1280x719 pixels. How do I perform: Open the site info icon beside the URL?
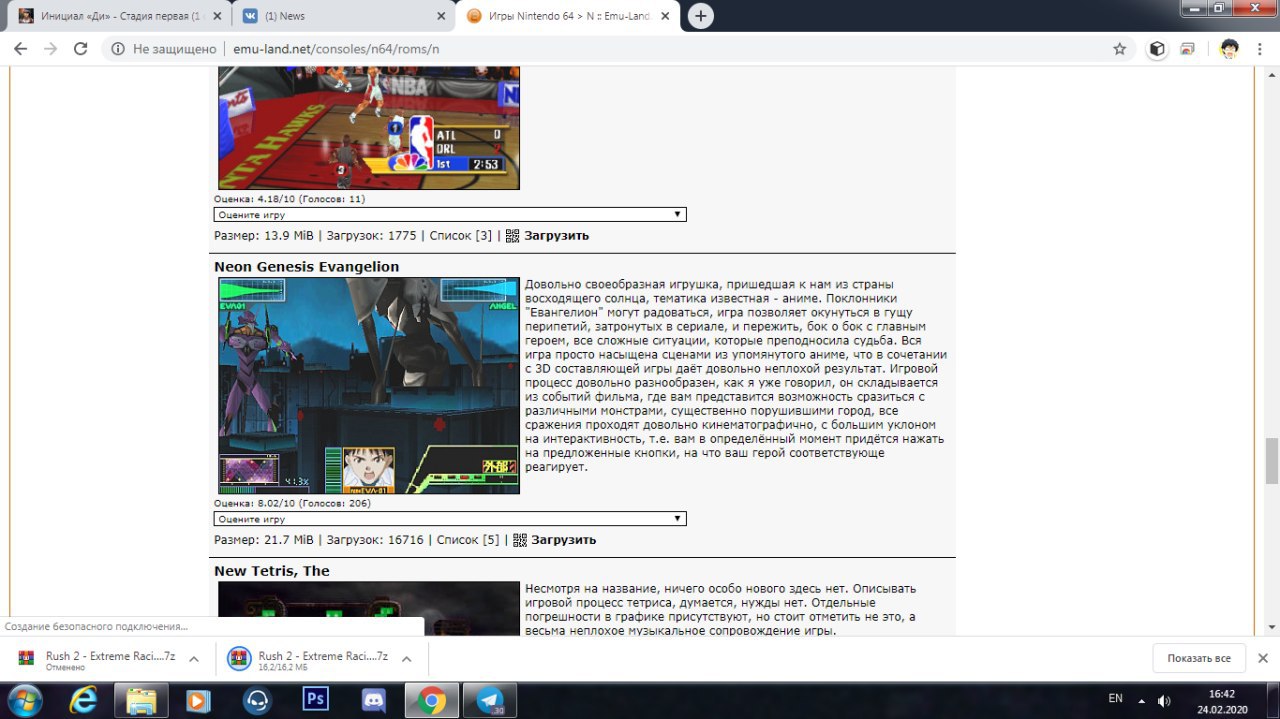click(118, 49)
